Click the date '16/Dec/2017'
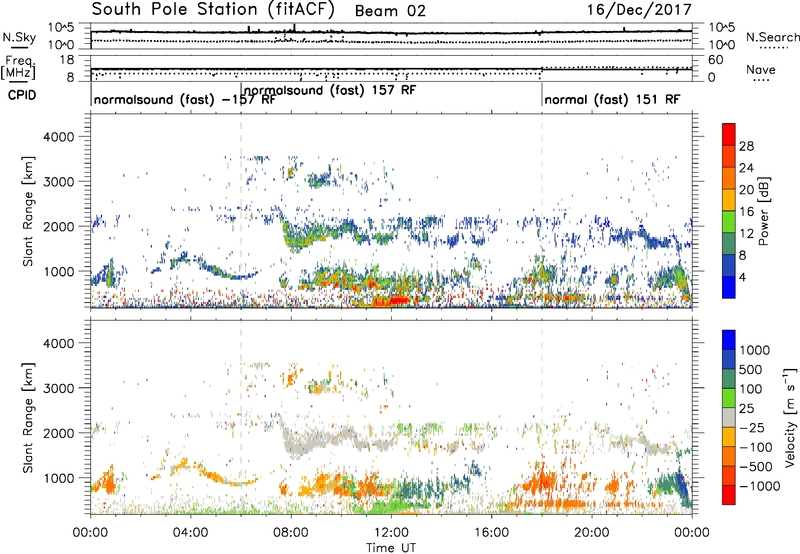Screen dimensions: 800x554 [639, 10]
